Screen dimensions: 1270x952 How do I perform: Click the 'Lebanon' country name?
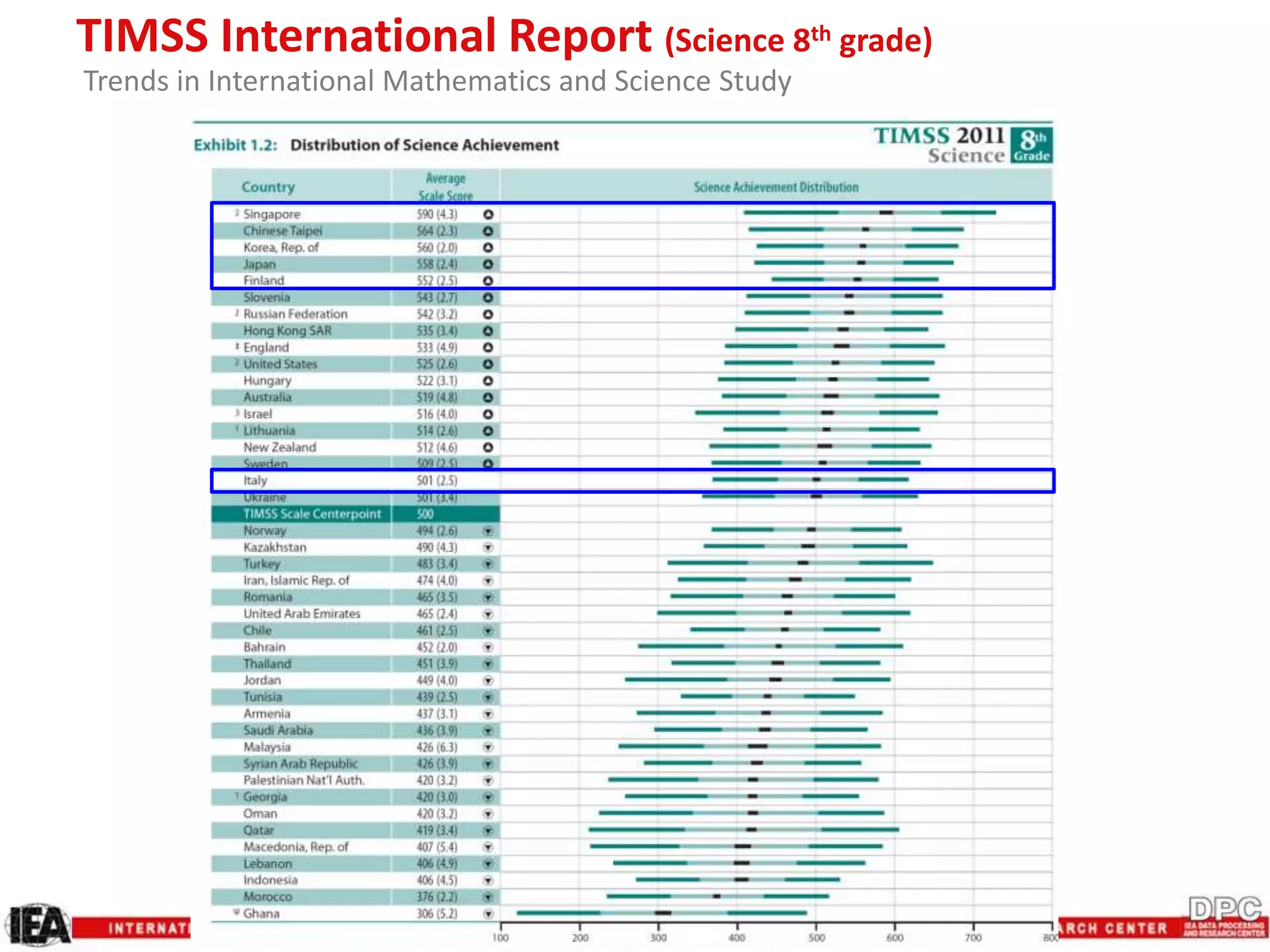(267, 863)
